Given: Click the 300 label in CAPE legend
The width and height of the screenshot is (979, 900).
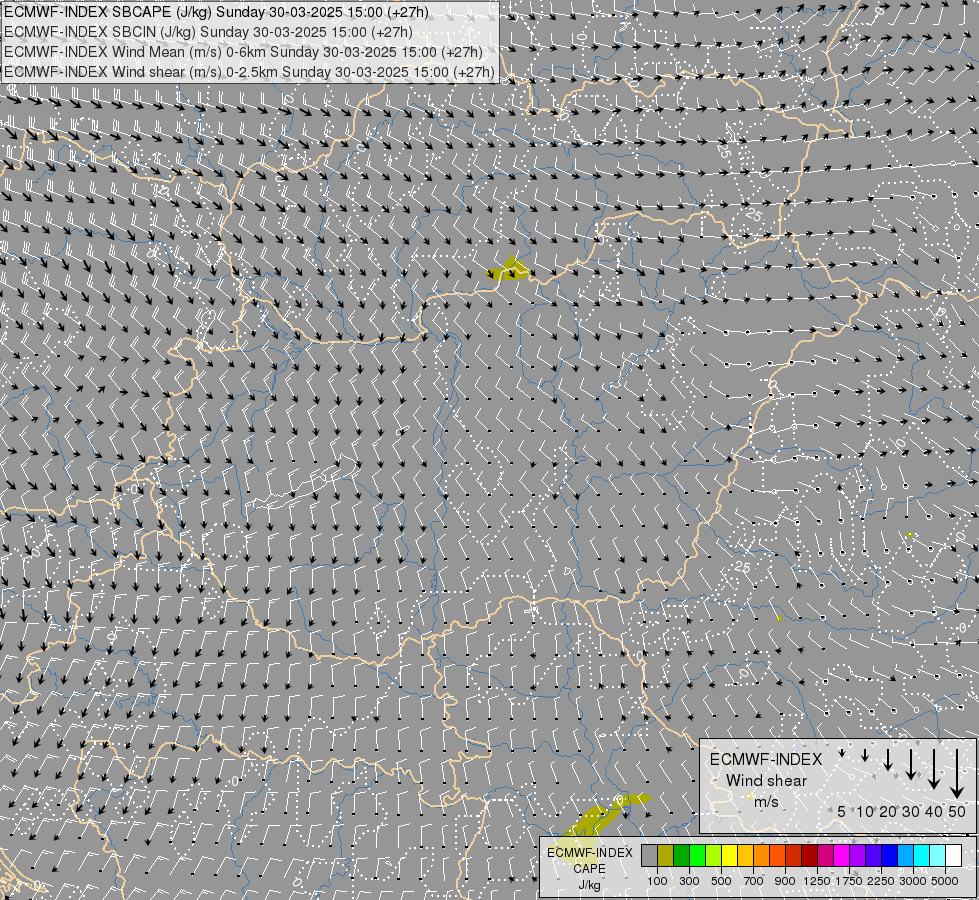Looking at the screenshot, I should pos(689,881).
